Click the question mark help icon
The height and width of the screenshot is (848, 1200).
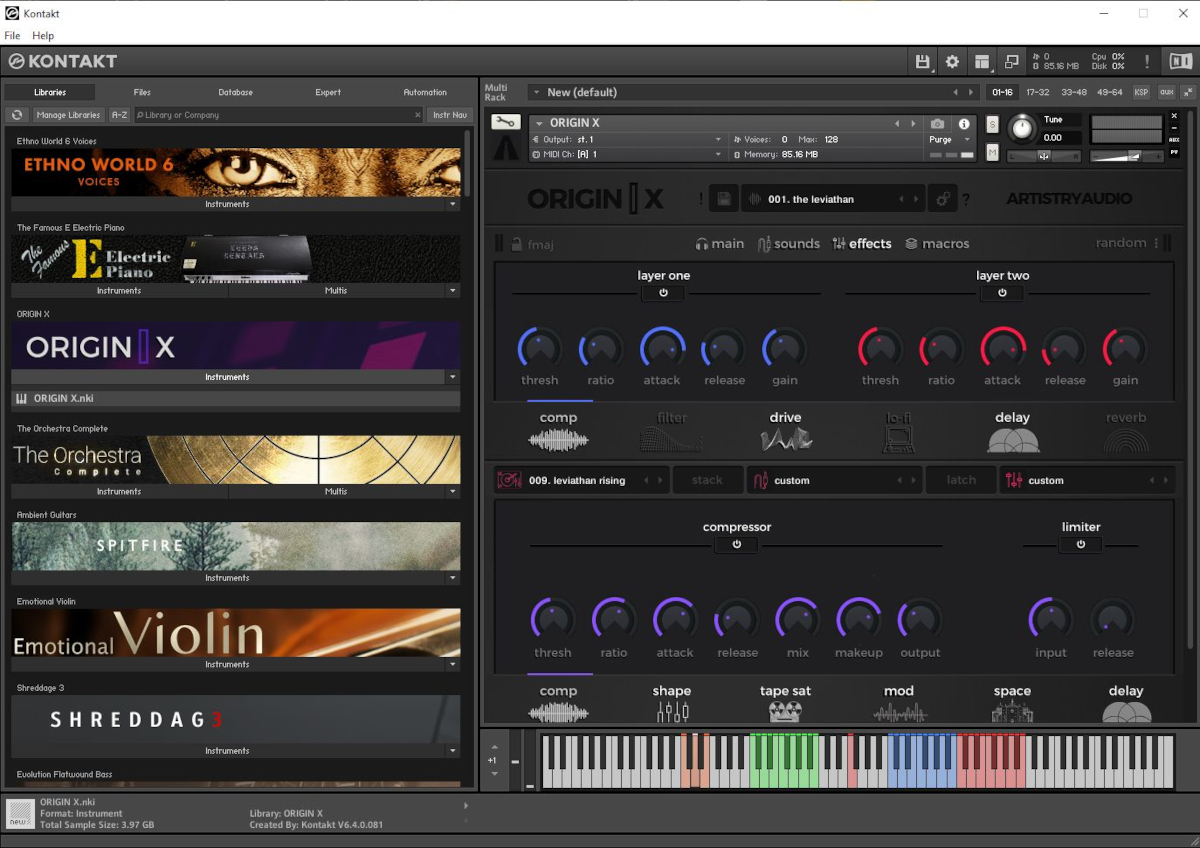coord(966,200)
